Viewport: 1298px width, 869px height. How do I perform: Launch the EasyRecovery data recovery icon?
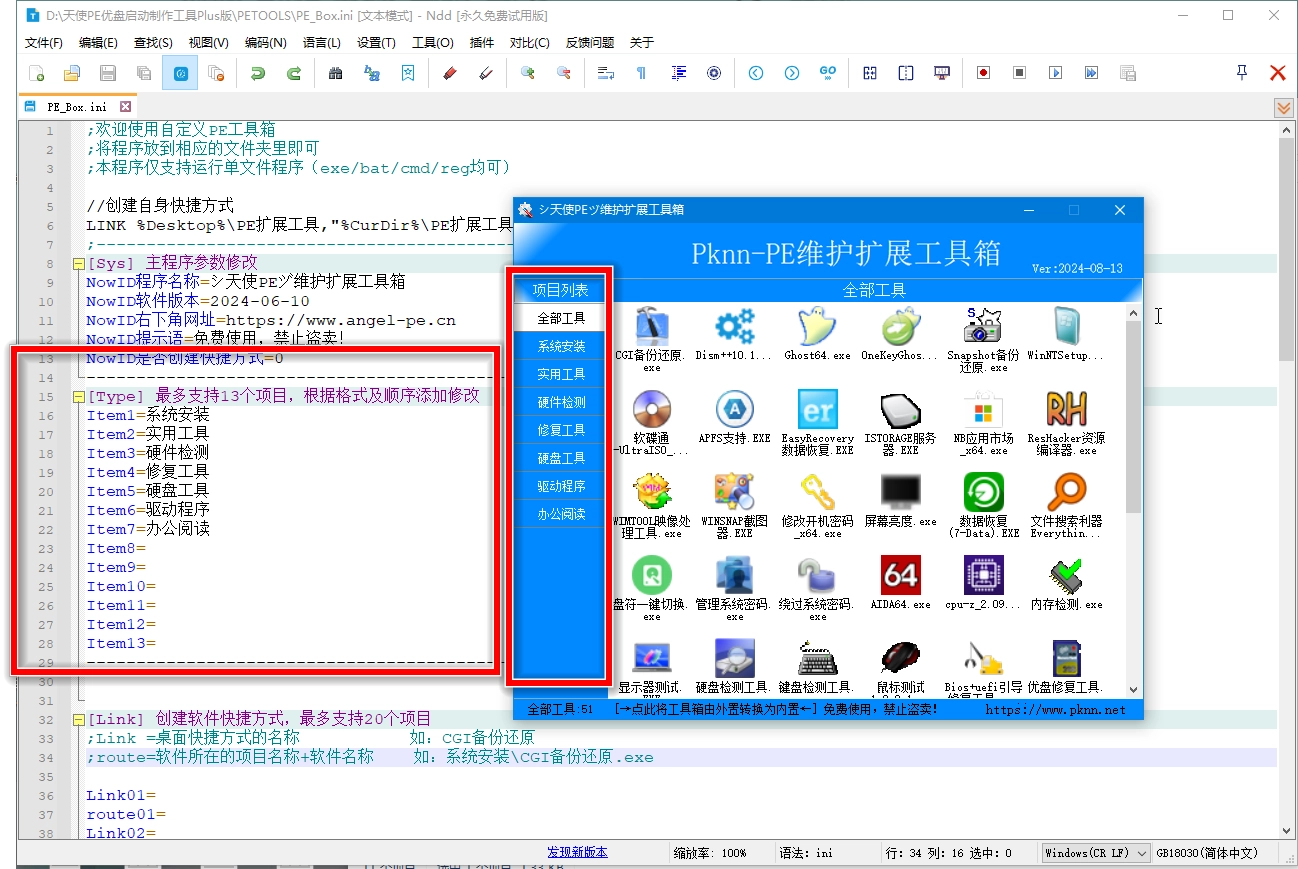coord(817,410)
